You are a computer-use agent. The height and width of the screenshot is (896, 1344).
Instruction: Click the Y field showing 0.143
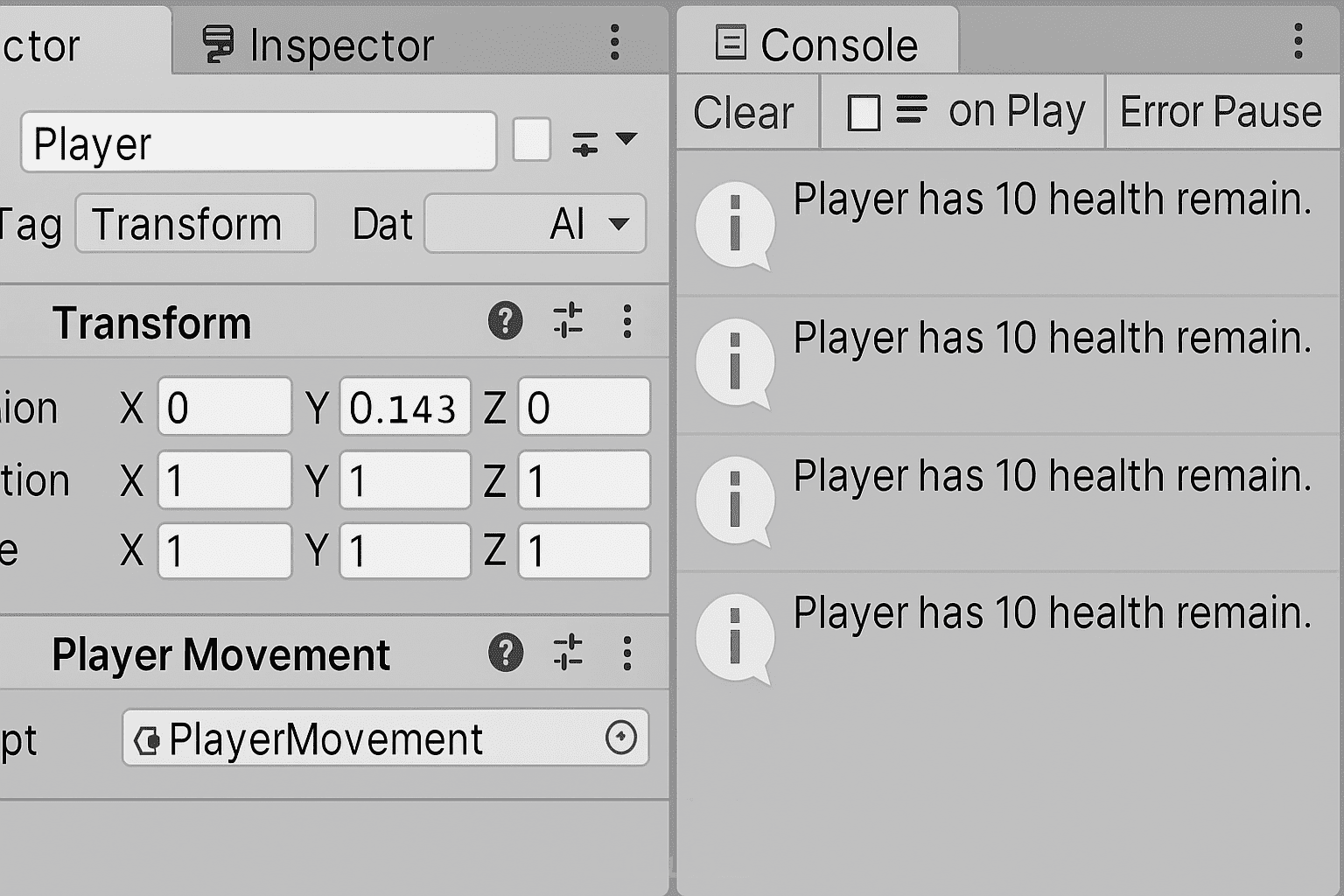404,407
